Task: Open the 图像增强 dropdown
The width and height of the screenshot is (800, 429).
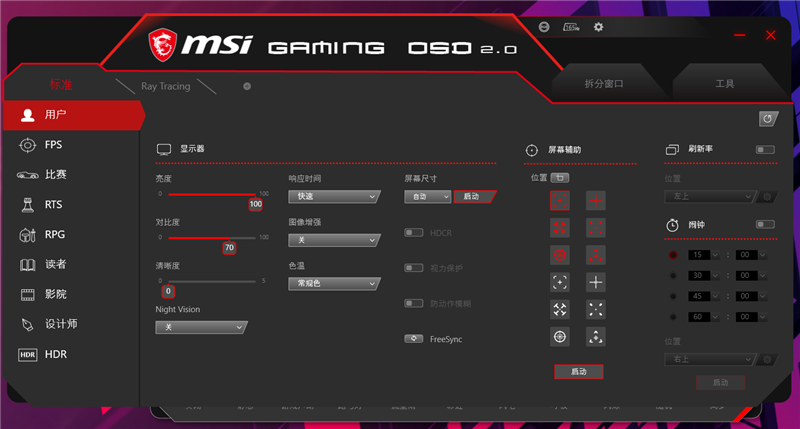Action: coord(334,240)
